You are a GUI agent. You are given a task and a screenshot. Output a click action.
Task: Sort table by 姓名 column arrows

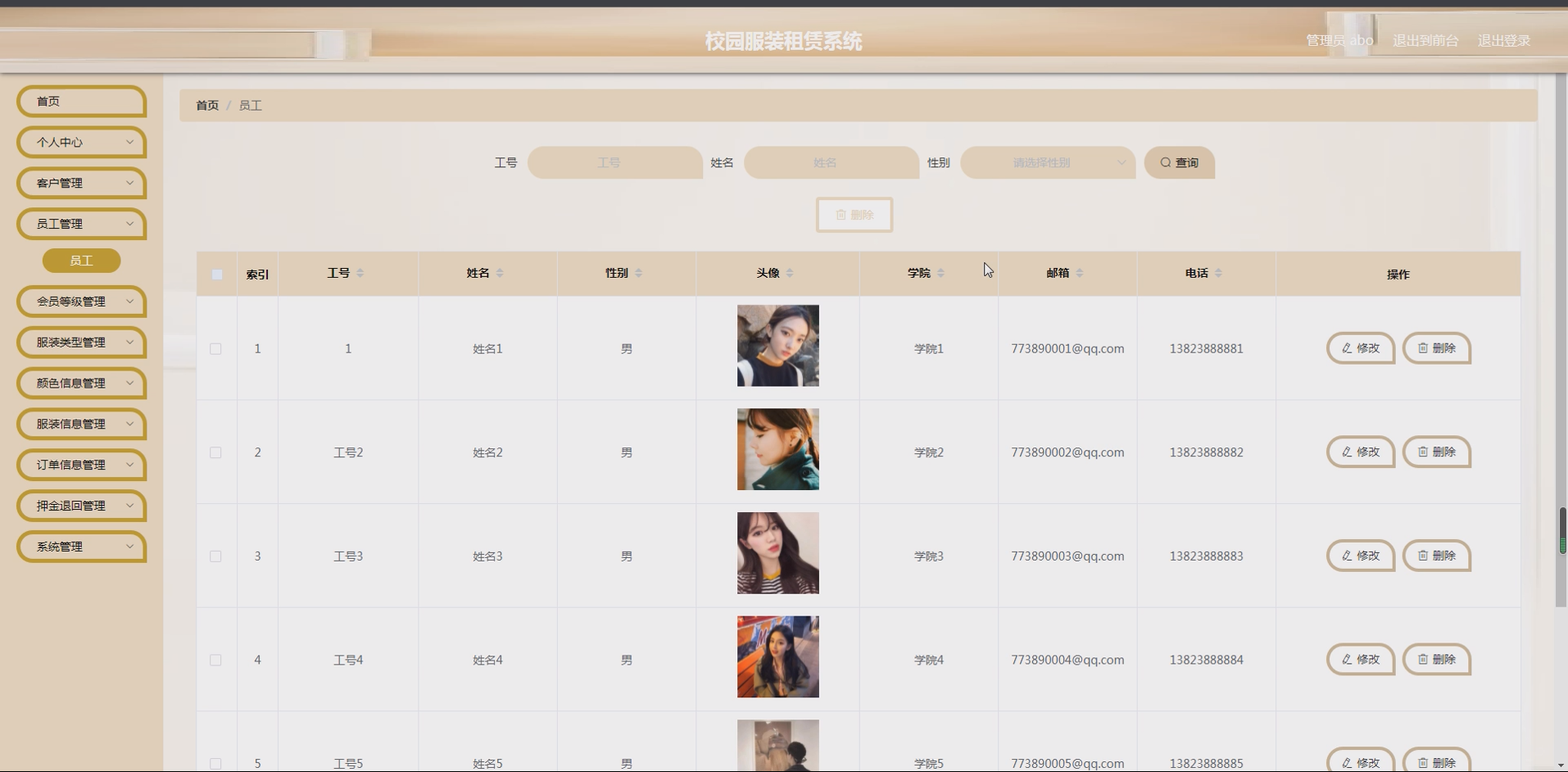point(500,273)
